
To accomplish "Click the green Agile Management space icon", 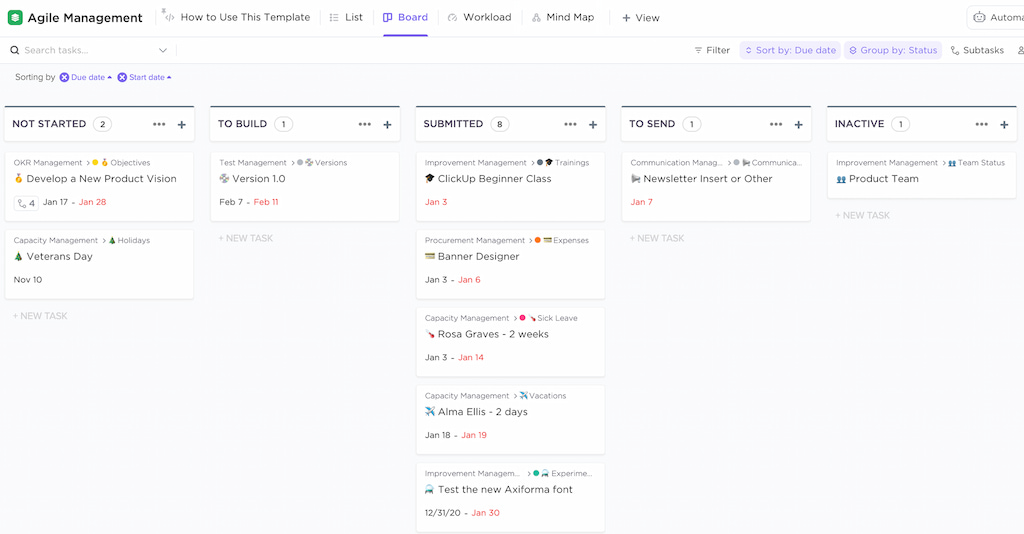I will 14,18.
